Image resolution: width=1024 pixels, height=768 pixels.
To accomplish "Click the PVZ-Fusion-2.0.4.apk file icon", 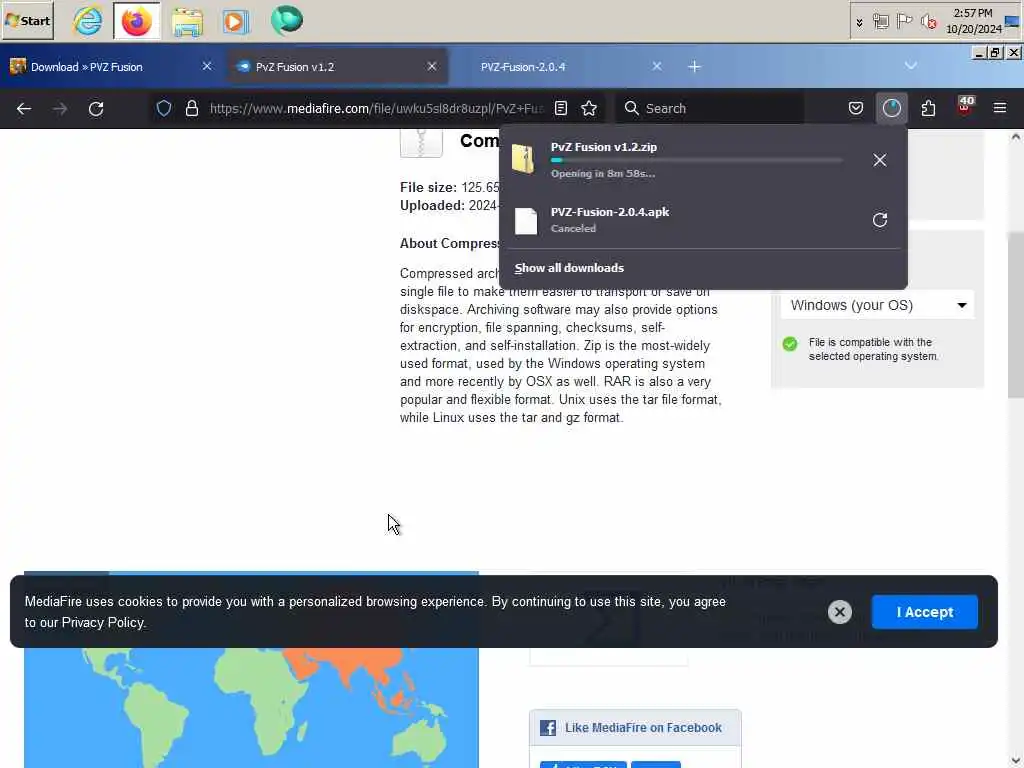I will (x=526, y=221).
